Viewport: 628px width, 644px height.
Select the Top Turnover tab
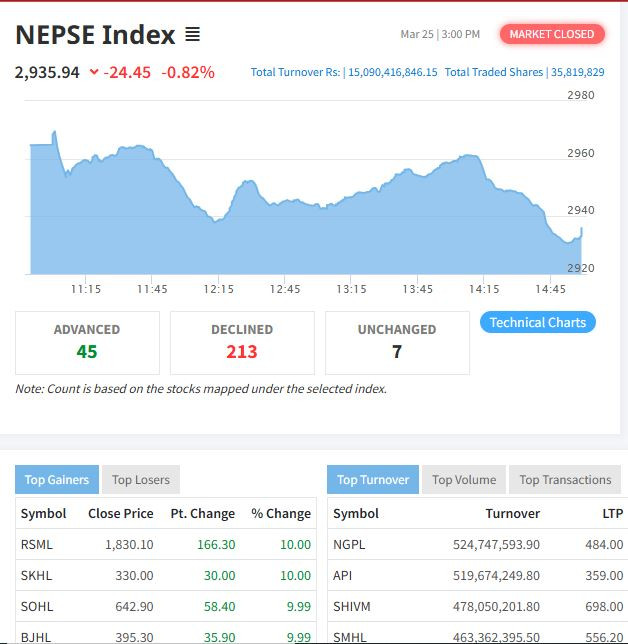tap(373, 480)
